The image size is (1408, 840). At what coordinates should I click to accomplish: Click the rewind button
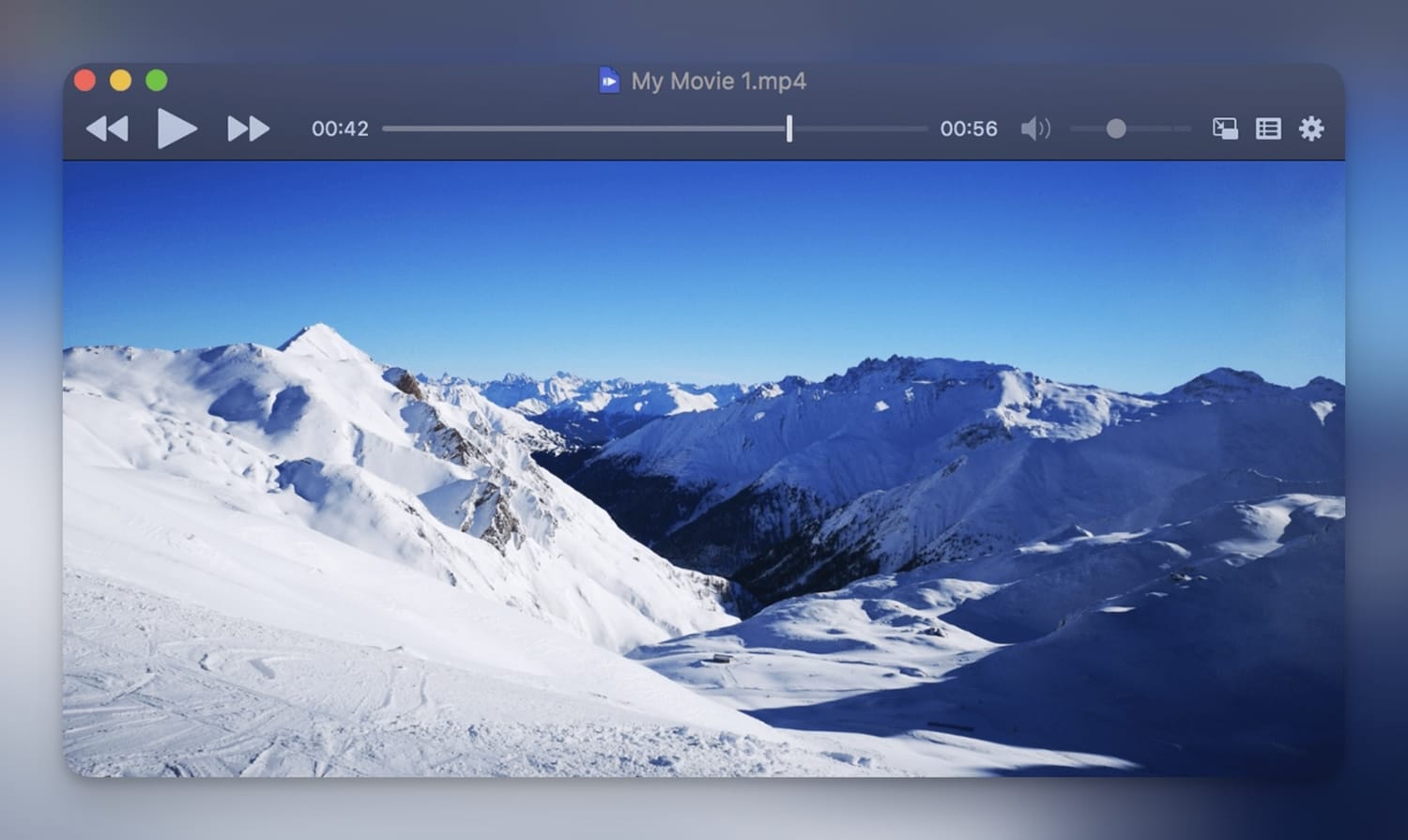pyautogui.click(x=107, y=129)
